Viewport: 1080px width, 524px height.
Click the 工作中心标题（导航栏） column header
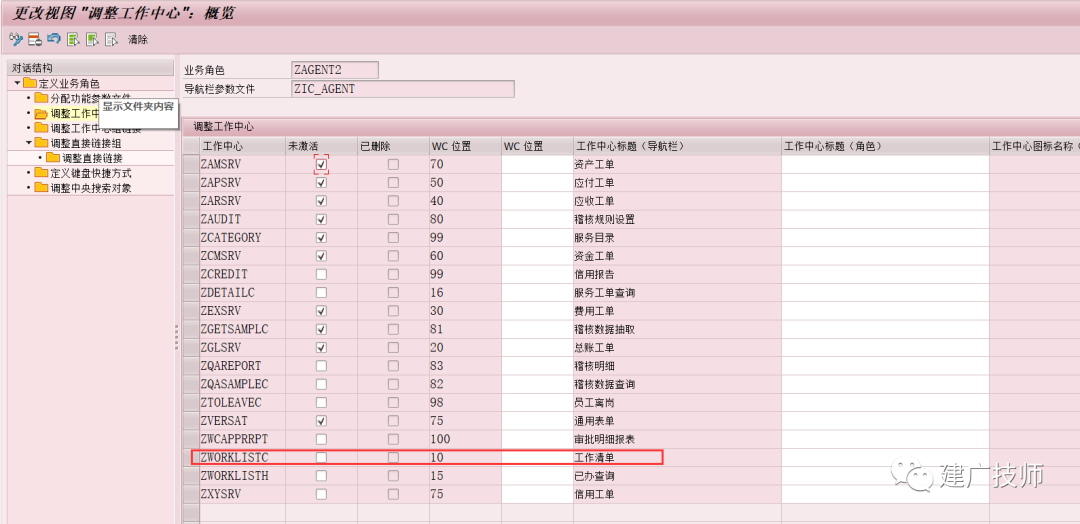click(x=677, y=147)
